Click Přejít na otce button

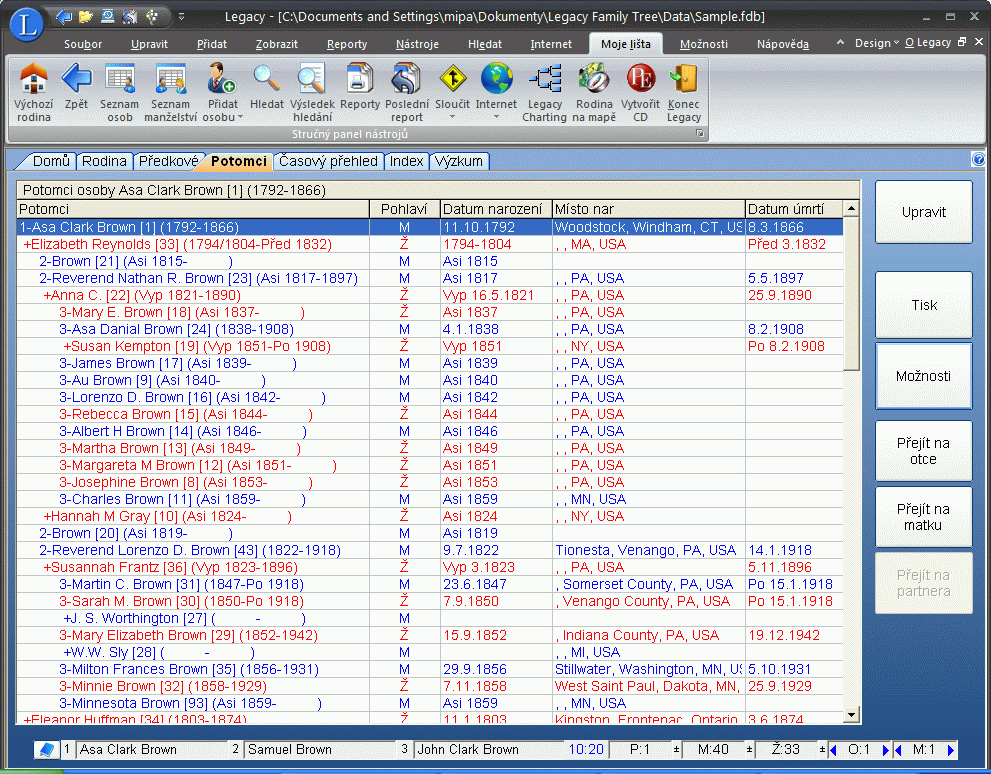coord(923,451)
